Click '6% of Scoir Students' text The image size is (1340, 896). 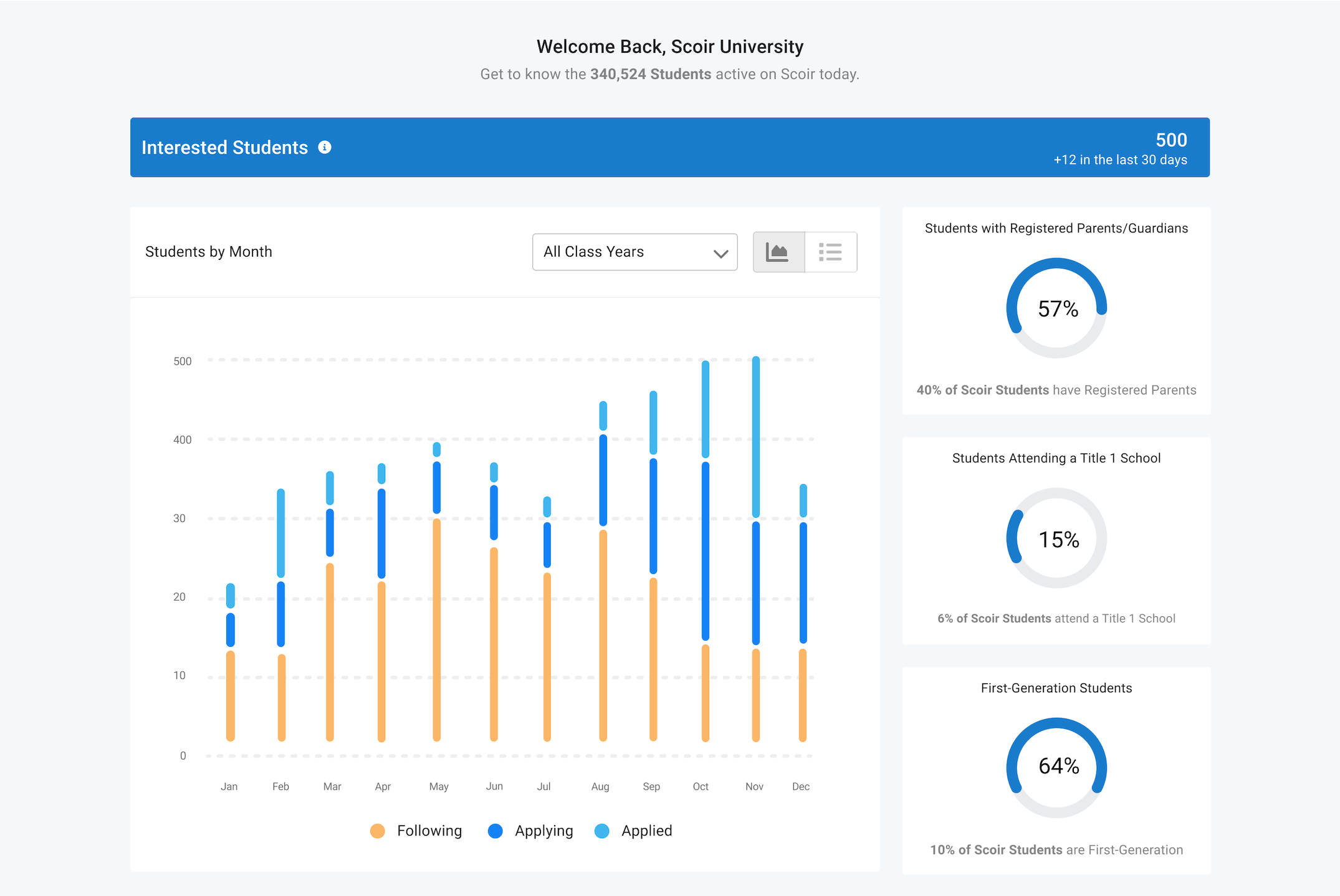pyautogui.click(x=994, y=618)
